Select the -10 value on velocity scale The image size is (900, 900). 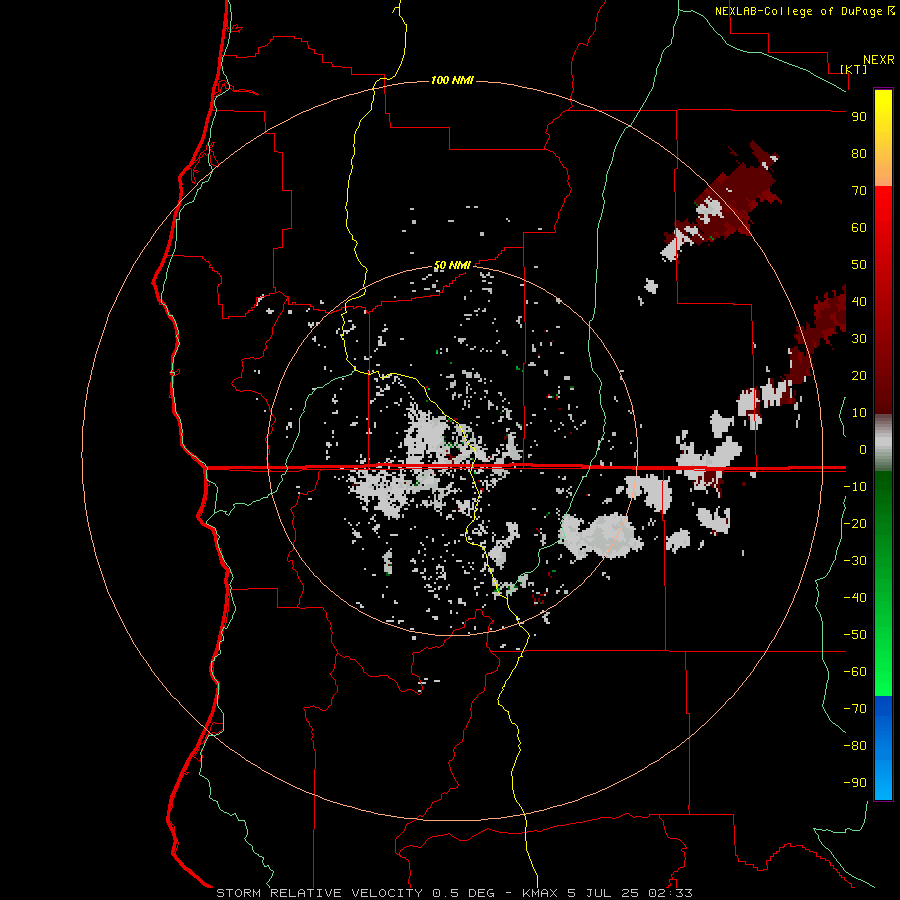pos(855,487)
